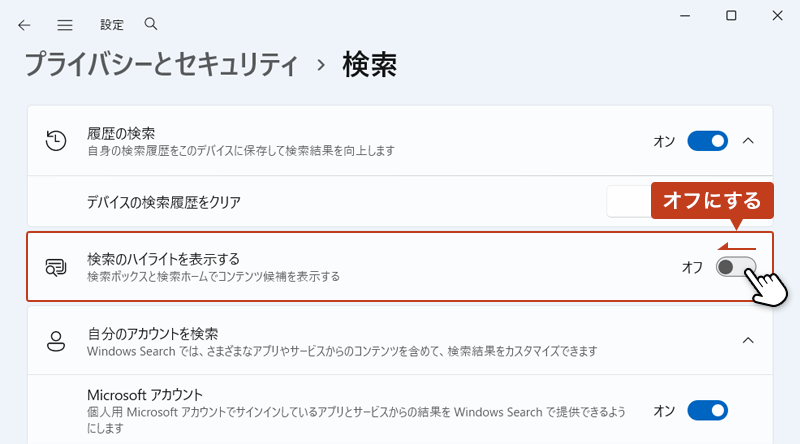Disable the Microsoft アカウント toggle

pos(707,410)
